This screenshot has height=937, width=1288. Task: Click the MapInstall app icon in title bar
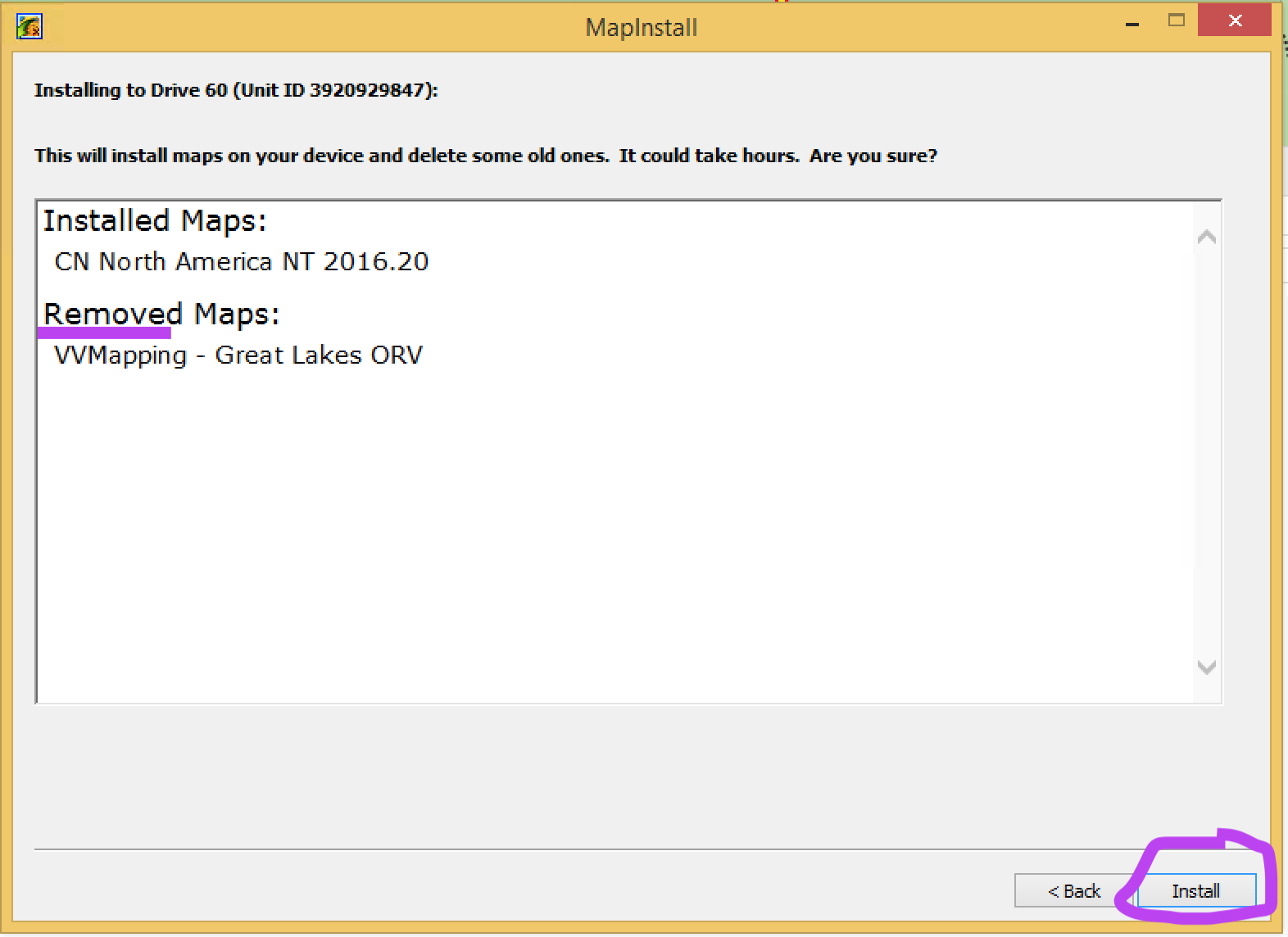[29, 27]
